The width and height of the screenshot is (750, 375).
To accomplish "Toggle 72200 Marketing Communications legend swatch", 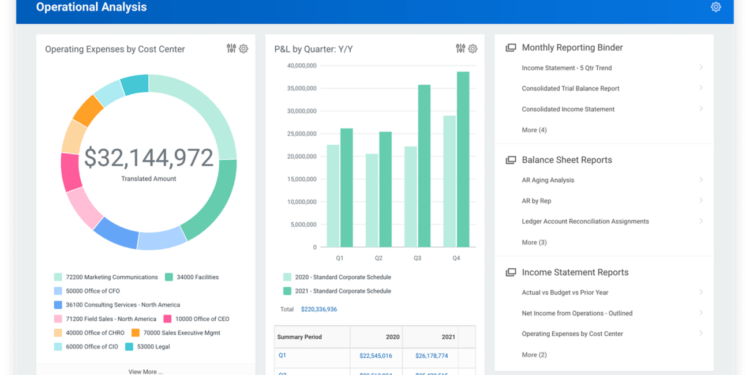I will pos(58,277).
